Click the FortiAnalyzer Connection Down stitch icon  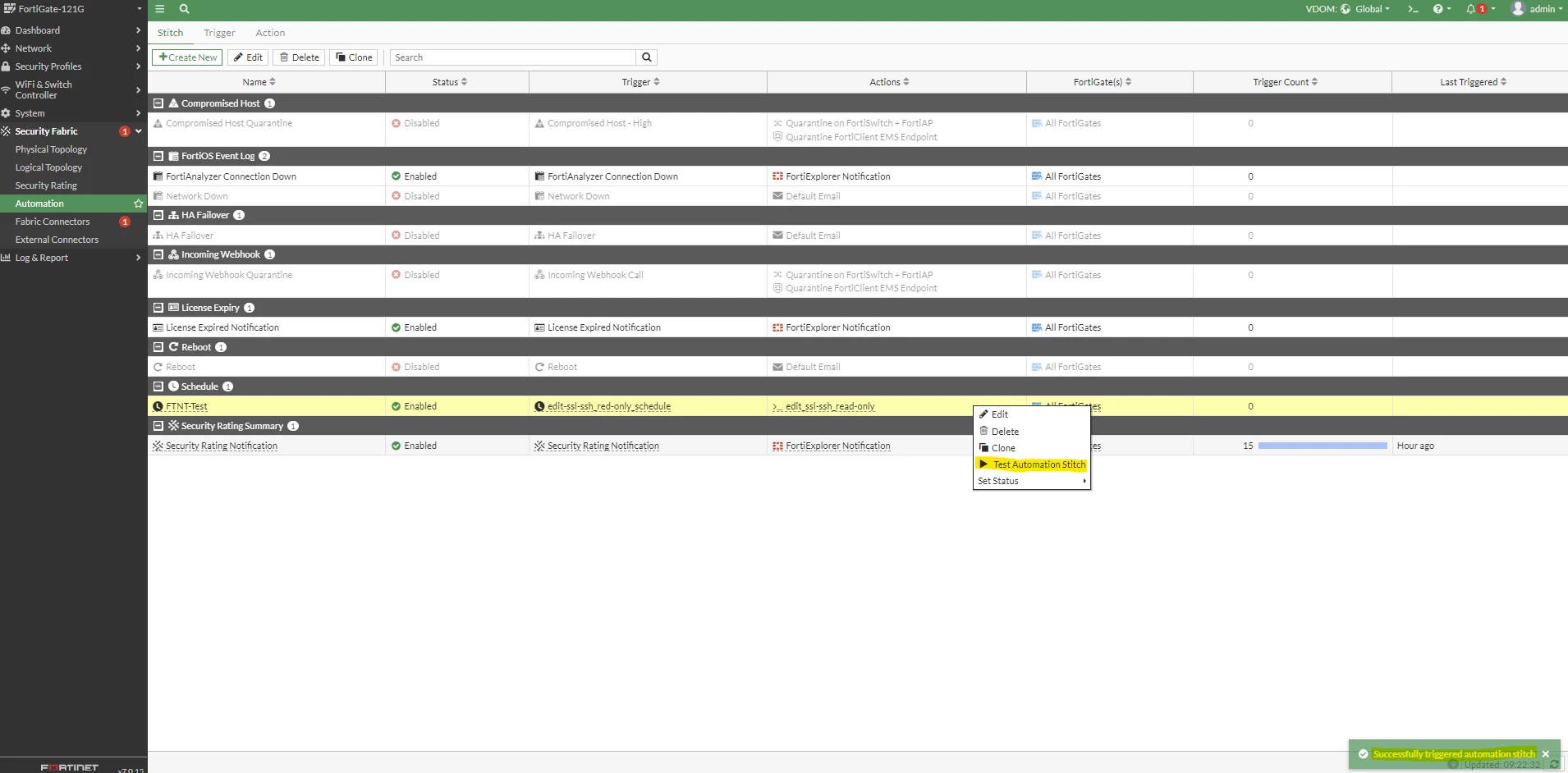(x=158, y=176)
